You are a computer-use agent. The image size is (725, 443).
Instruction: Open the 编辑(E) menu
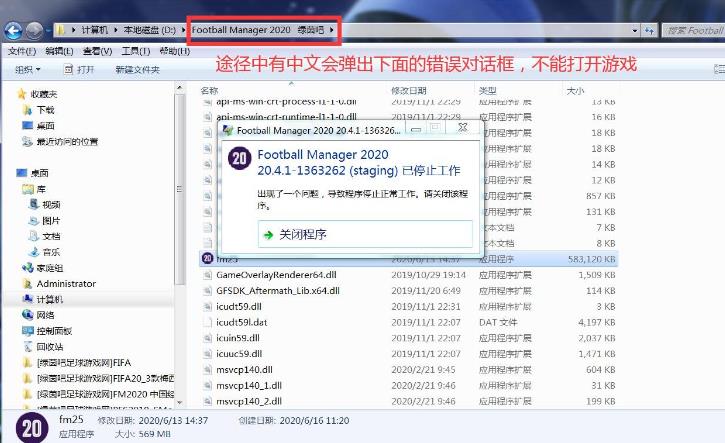pyautogui.click(x=59, y=51)
